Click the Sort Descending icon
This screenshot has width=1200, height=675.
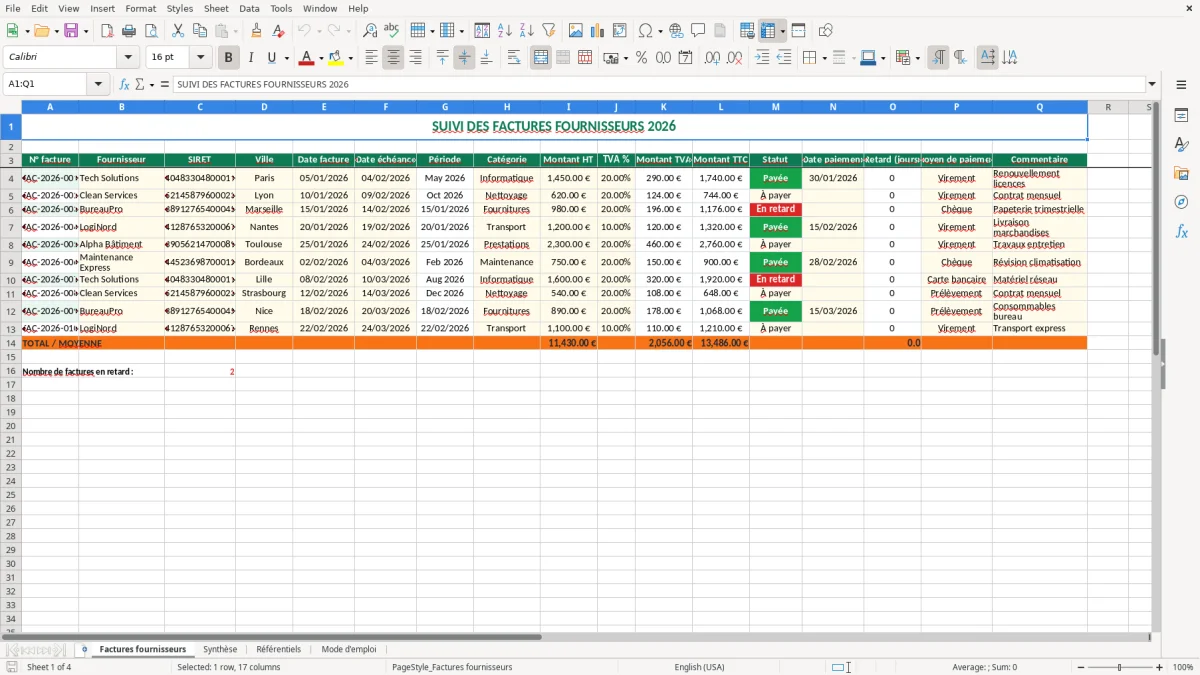[x=527, y=31]
